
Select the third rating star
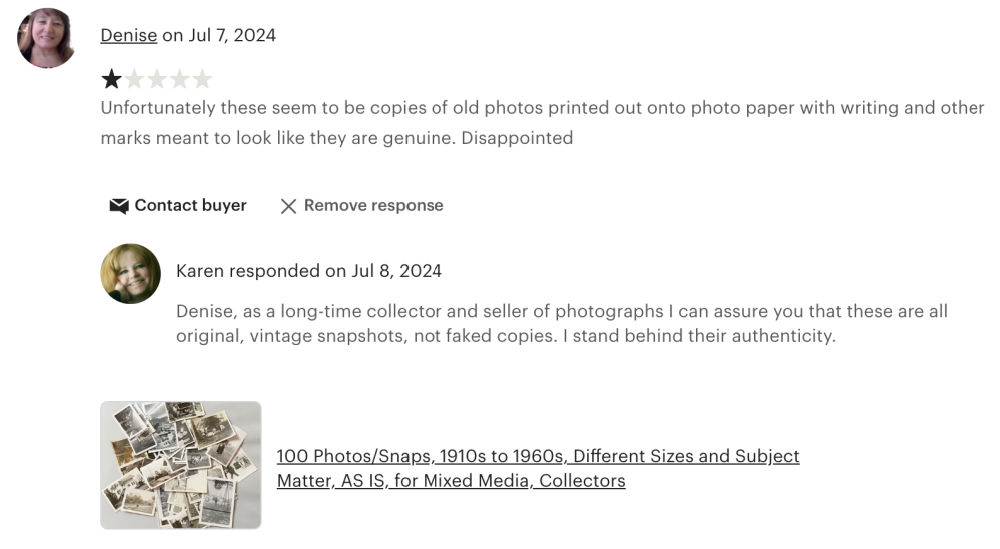pos(157,79)
